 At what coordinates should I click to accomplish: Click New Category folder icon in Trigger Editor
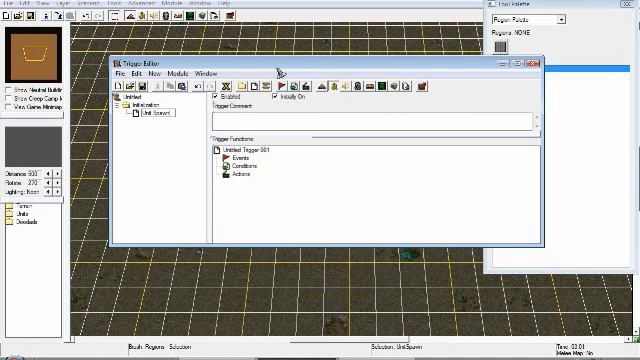pyautogui.click(x=242, y=86)
